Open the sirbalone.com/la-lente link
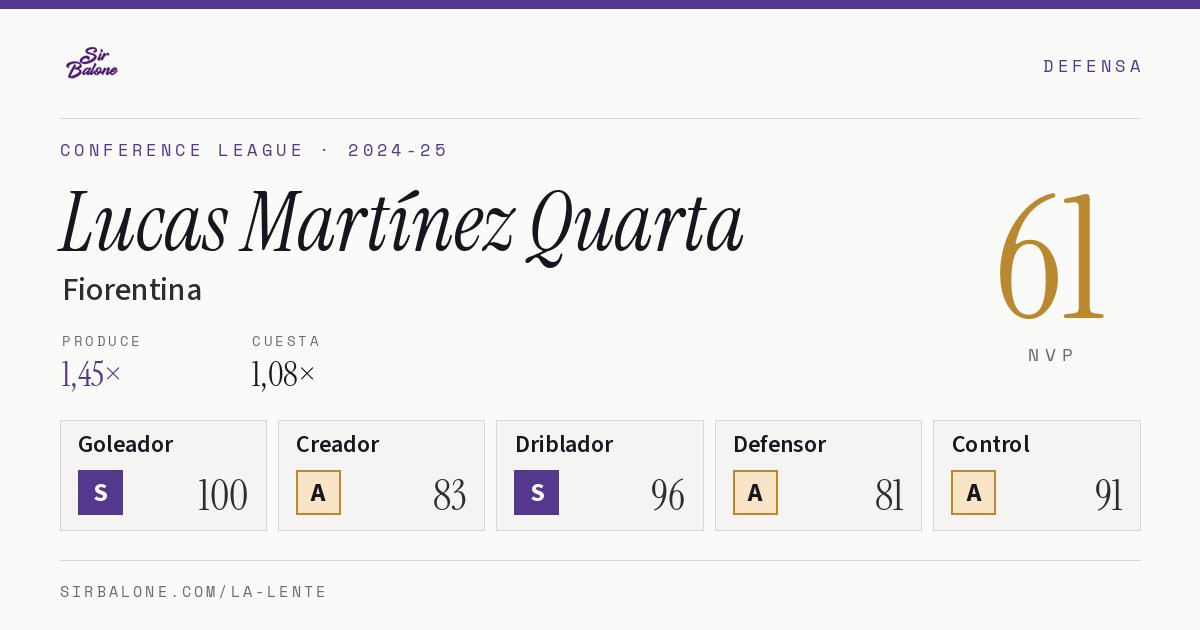Screen dimensions: 1200x630 coord(193,592)
